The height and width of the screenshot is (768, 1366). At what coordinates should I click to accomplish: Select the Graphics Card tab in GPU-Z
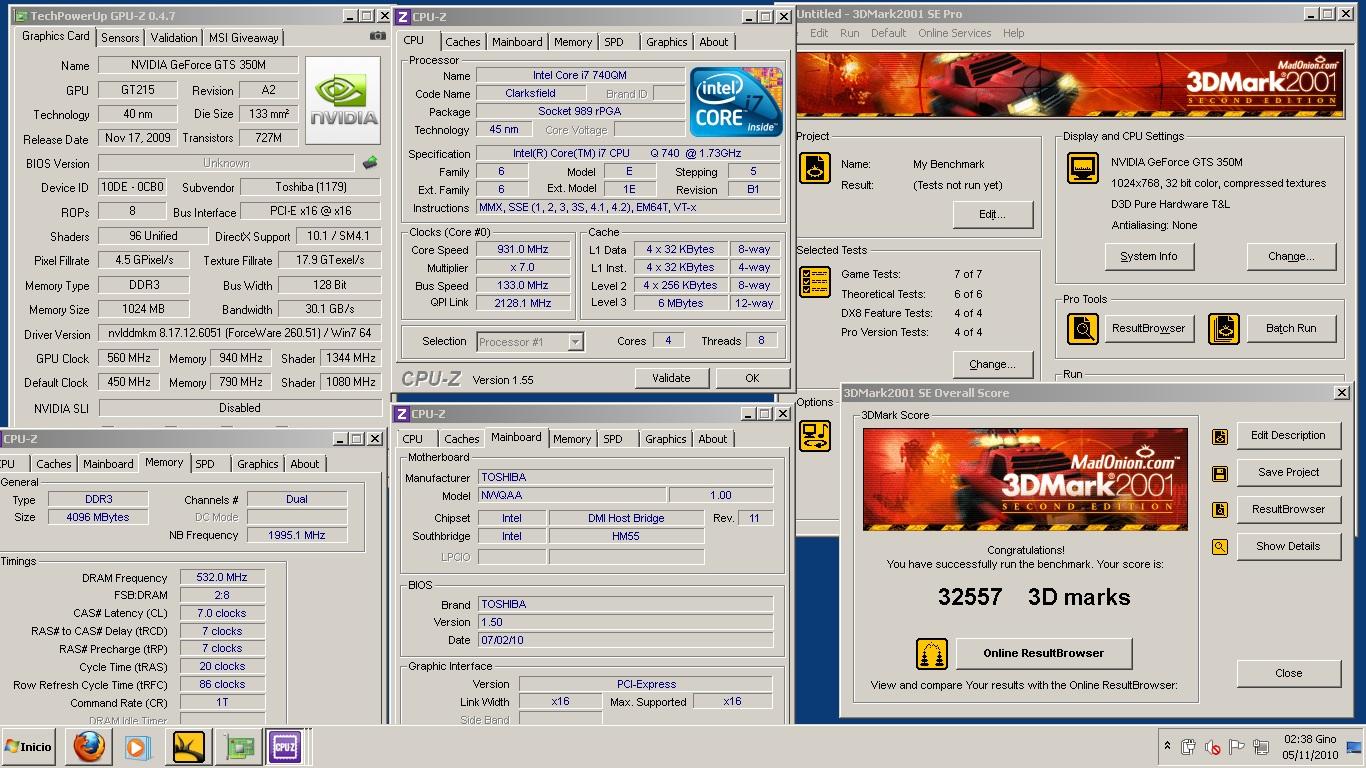tap(56, 36)
